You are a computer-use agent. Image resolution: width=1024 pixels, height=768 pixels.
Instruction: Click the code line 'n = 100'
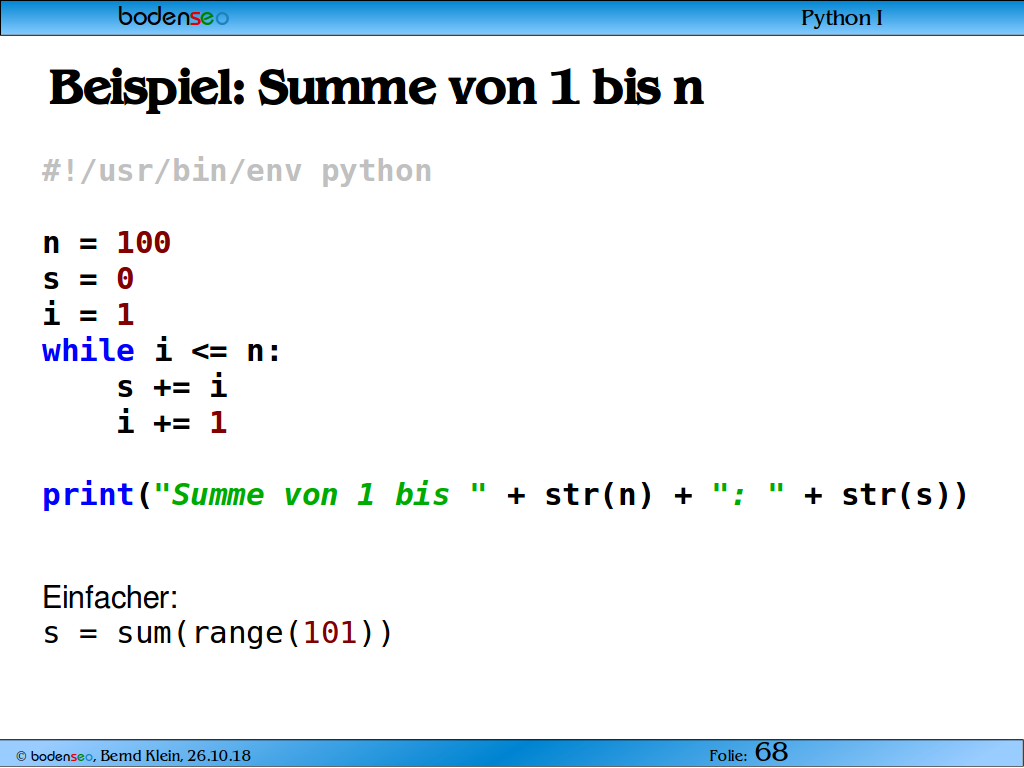pyautogui.click(x=107, y=243)
